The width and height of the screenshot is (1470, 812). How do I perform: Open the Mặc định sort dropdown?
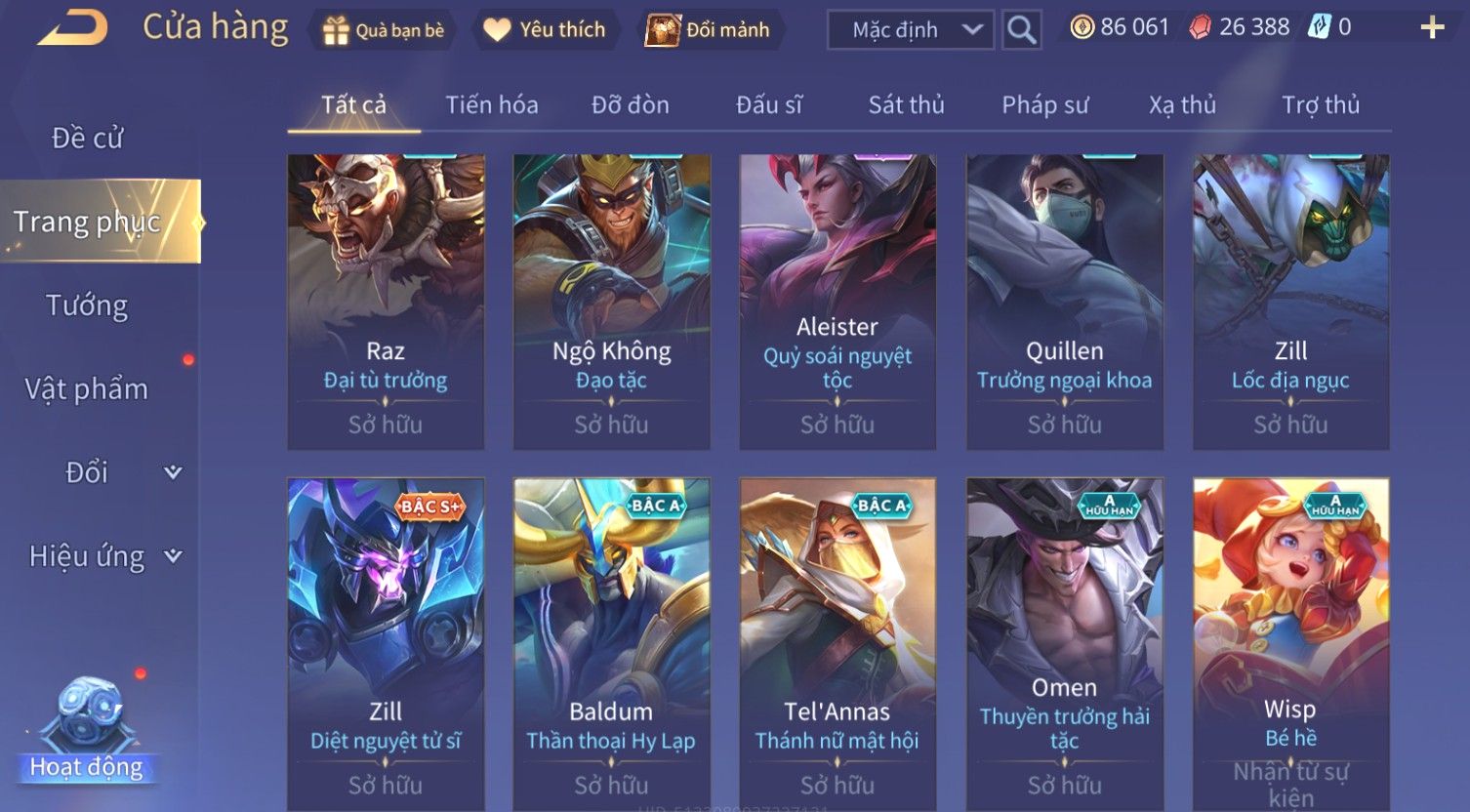(x=911, y=30)
